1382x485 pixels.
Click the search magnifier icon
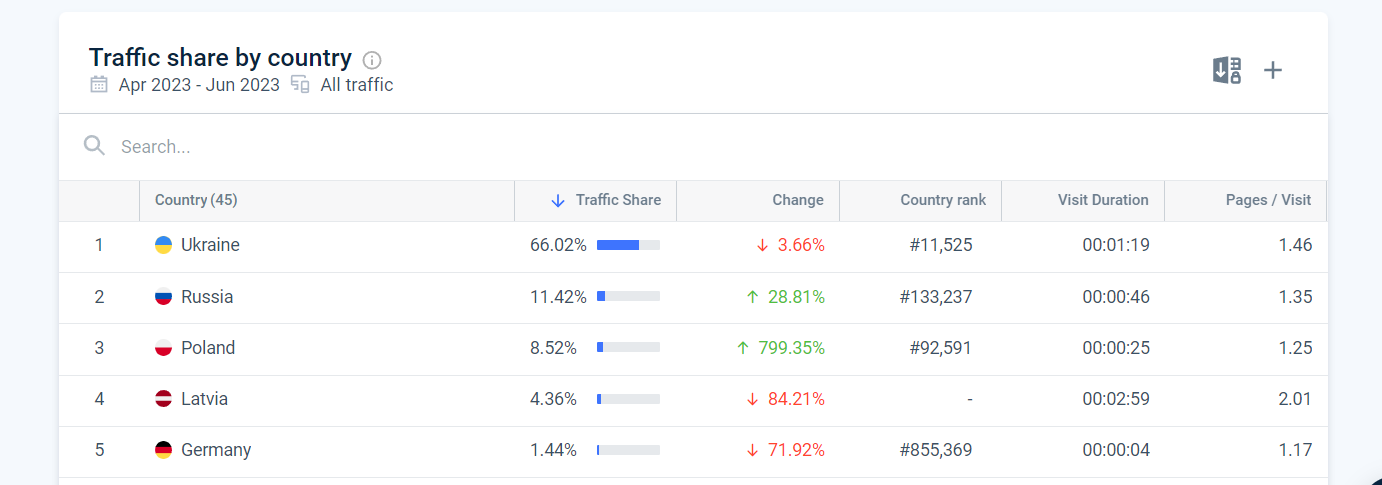[95, 146]
